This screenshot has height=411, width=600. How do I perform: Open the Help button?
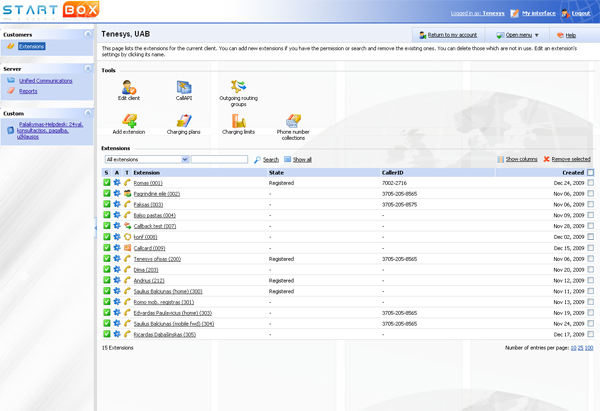pyautogui.click(x=566, y=35)
